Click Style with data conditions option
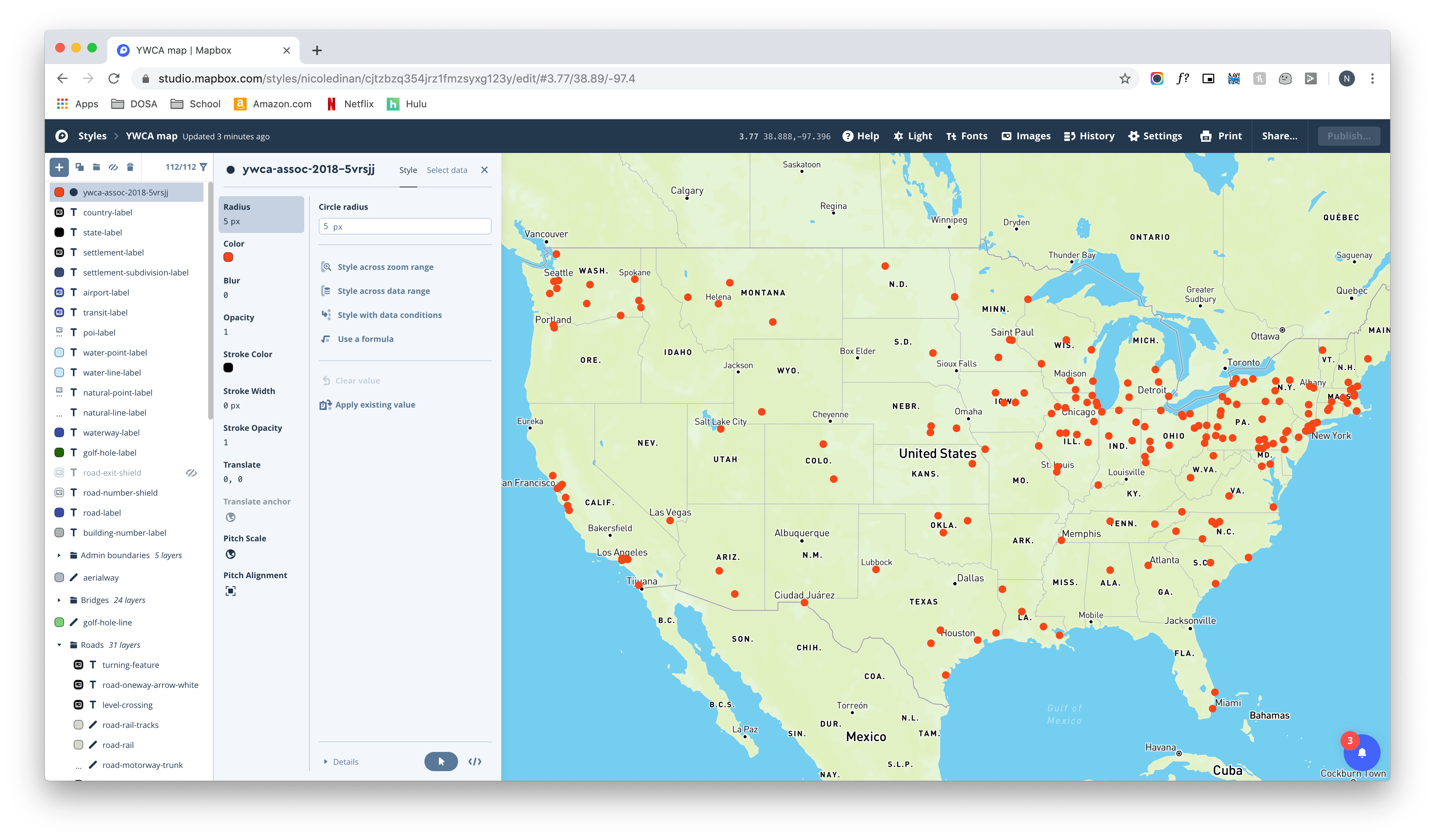Image resolution: width=1435 pixels, height=840 pixels. click(x=390, y=314)
